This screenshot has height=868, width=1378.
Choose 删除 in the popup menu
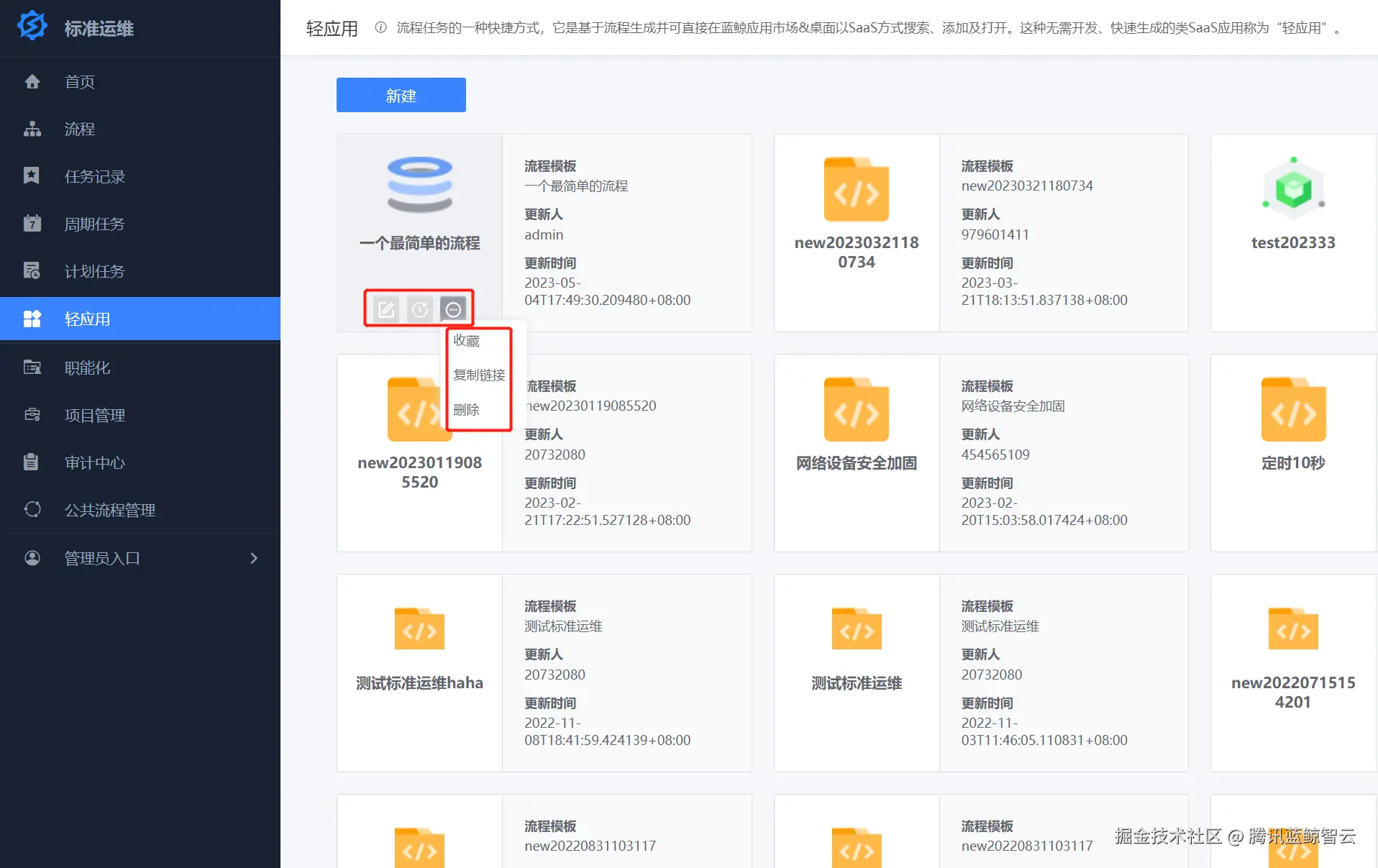coord(466,410)
